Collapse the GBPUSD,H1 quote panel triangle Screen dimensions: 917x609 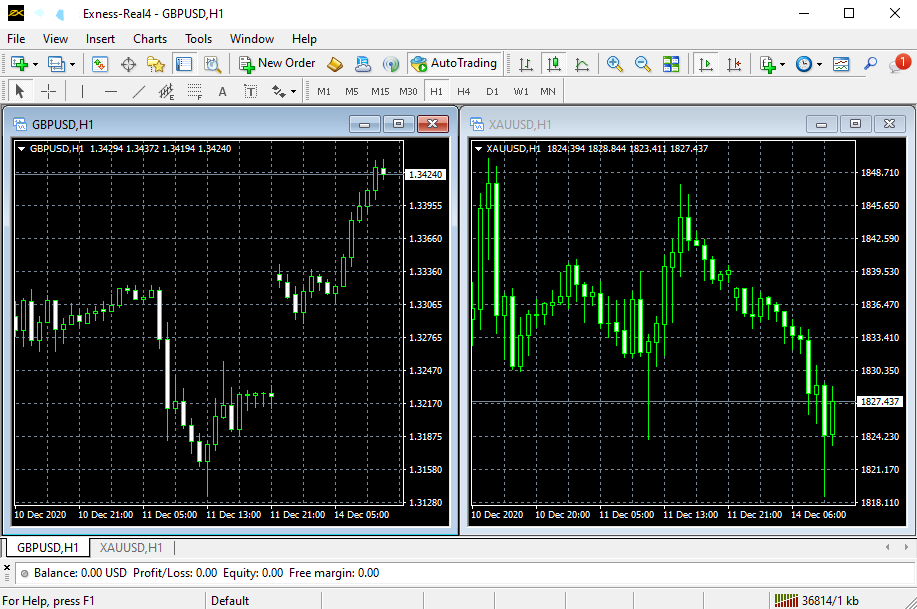pos(21,148)
